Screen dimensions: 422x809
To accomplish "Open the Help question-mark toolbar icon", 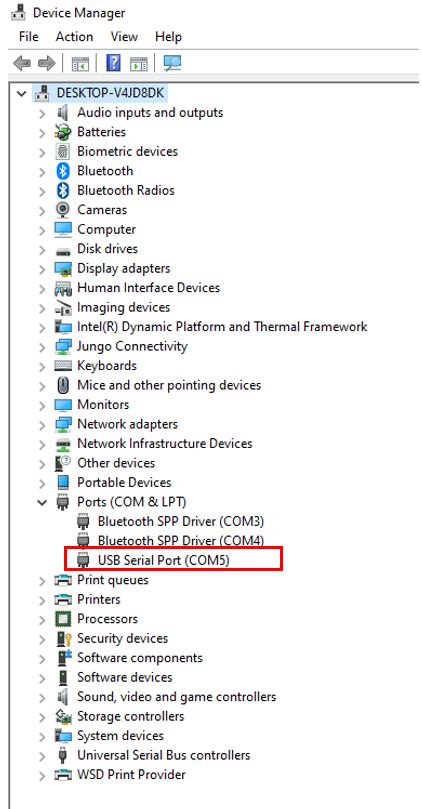I will [113, 63].
